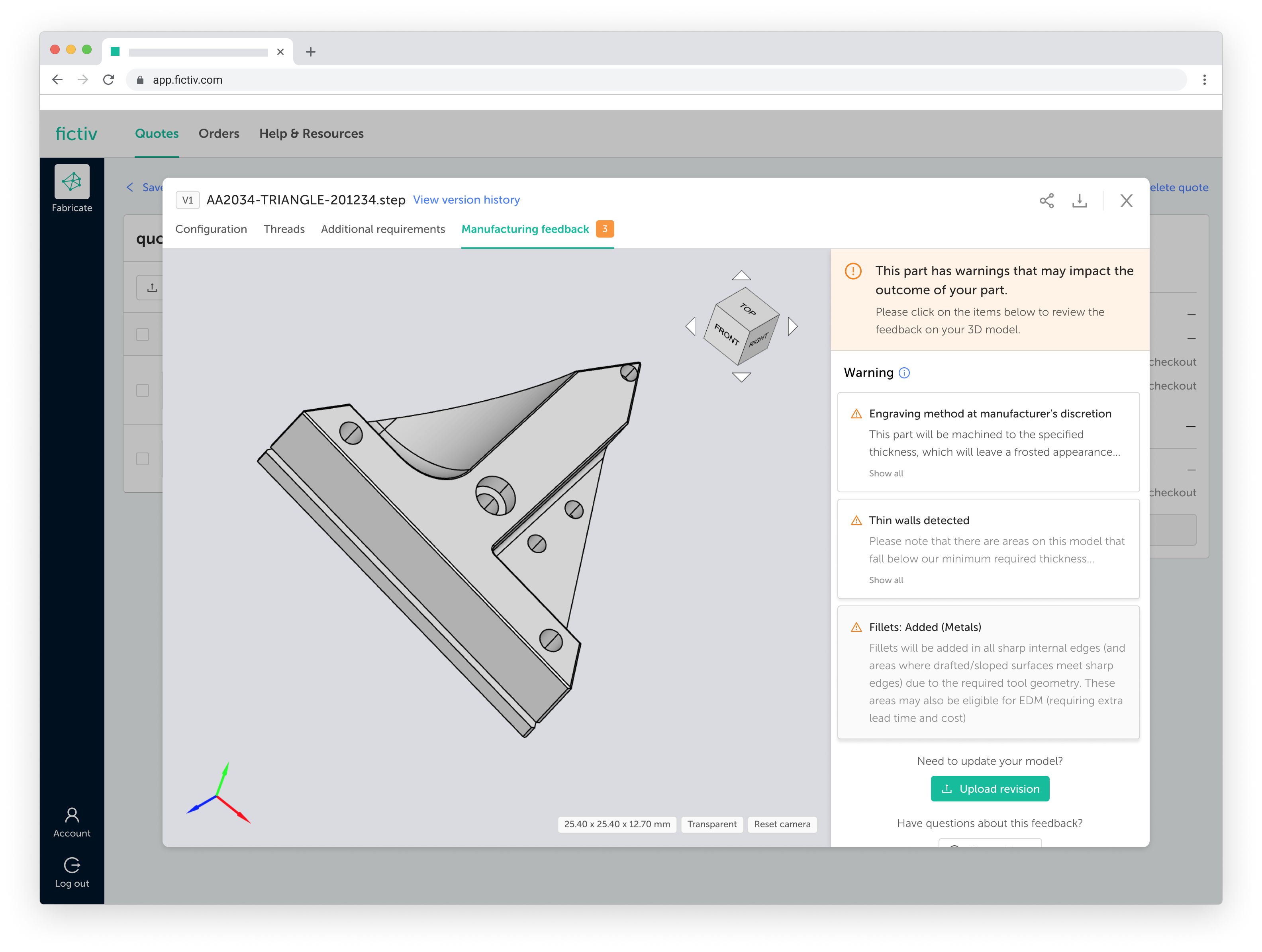Rotate the view up with the top arrow
The width and height of the screenshot is (1262, 952).
pos(741,276)
